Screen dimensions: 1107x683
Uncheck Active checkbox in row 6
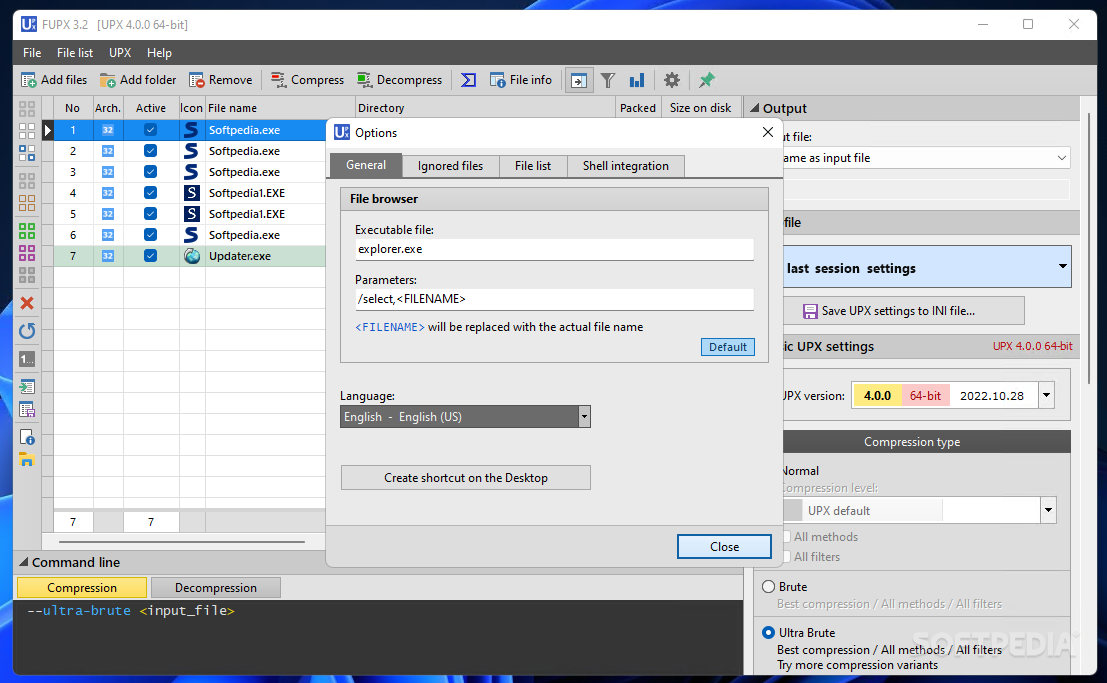coord(150,234)
